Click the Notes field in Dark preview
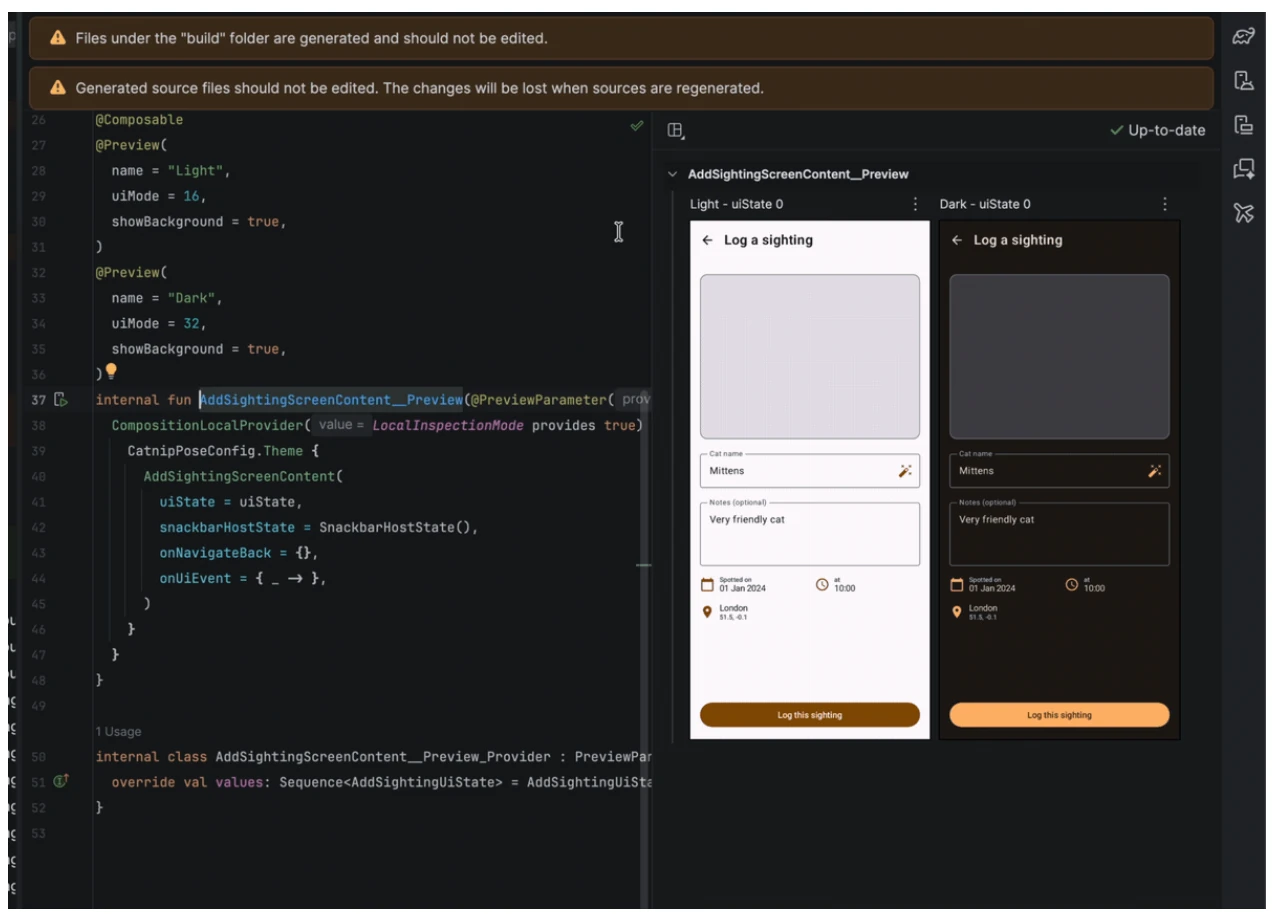 click(1059, 534)
